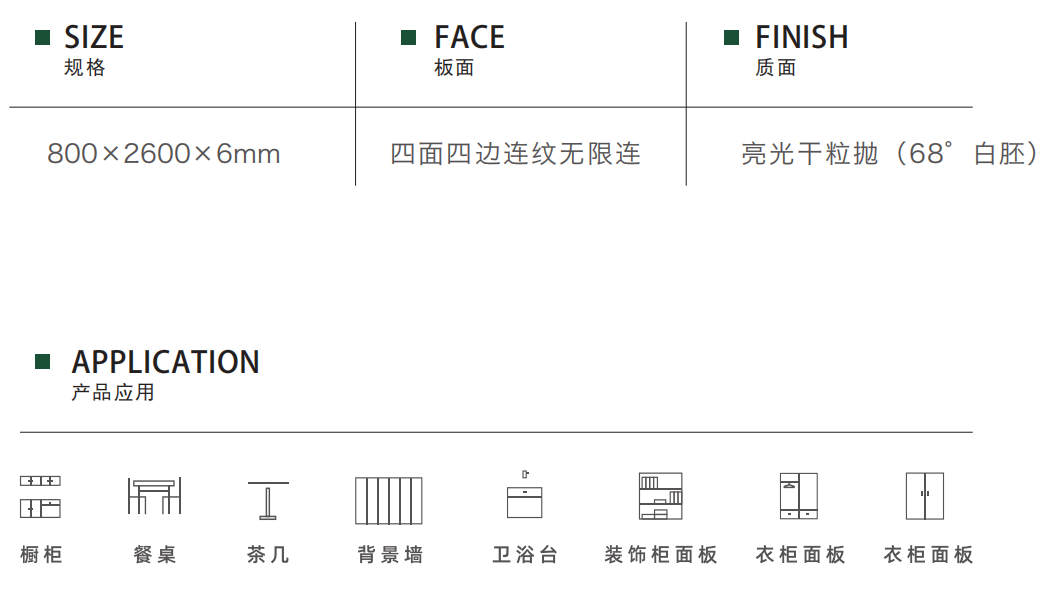Click the bathroom vanity (卫浴台) icon
This screenshot has width=1045, height=609.
pos(524,494)
